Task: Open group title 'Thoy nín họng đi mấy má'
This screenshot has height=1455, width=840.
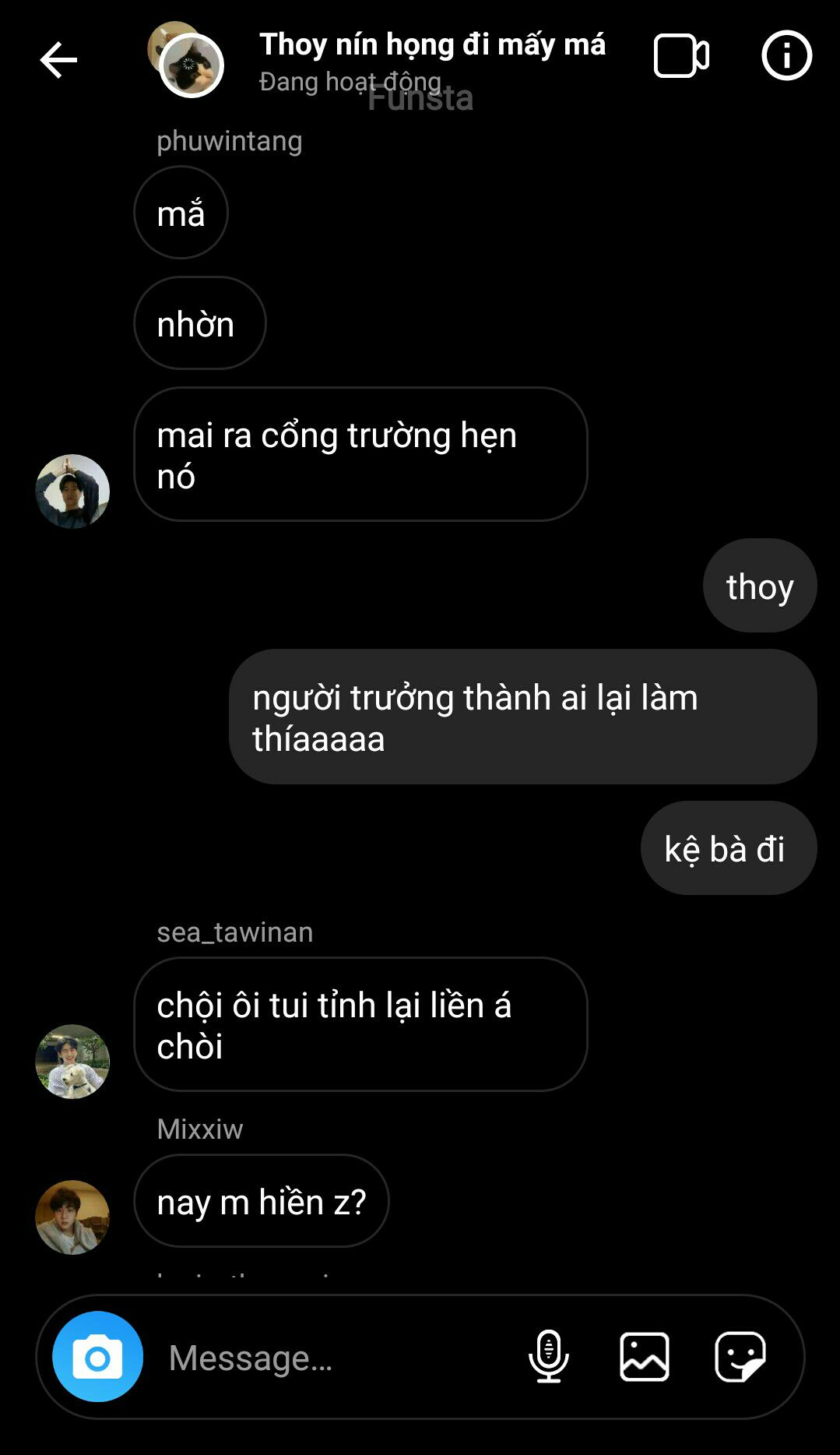Action: click(432, 44)
